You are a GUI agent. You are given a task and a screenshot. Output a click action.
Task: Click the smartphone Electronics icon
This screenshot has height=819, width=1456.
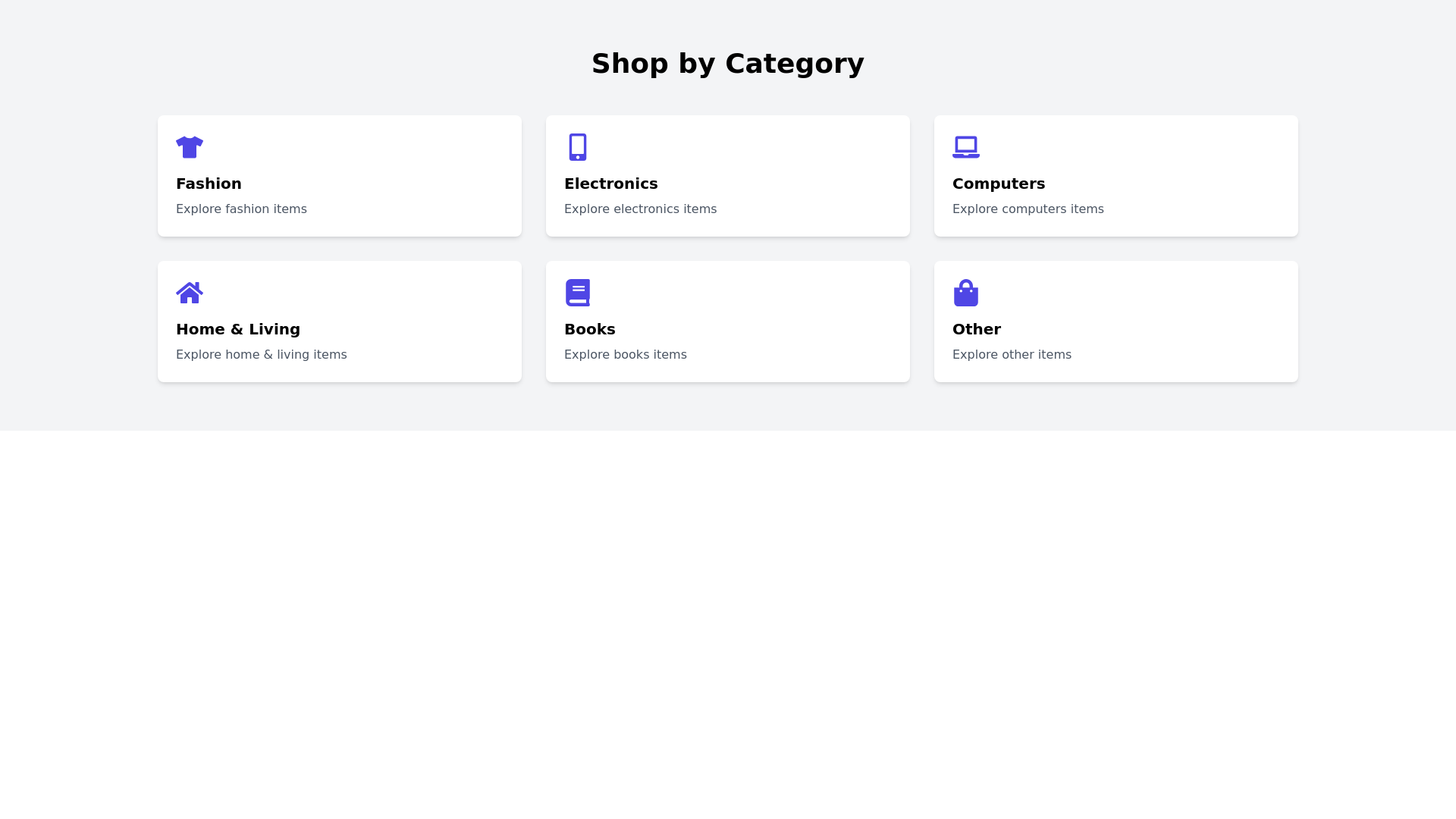[577, 147]
